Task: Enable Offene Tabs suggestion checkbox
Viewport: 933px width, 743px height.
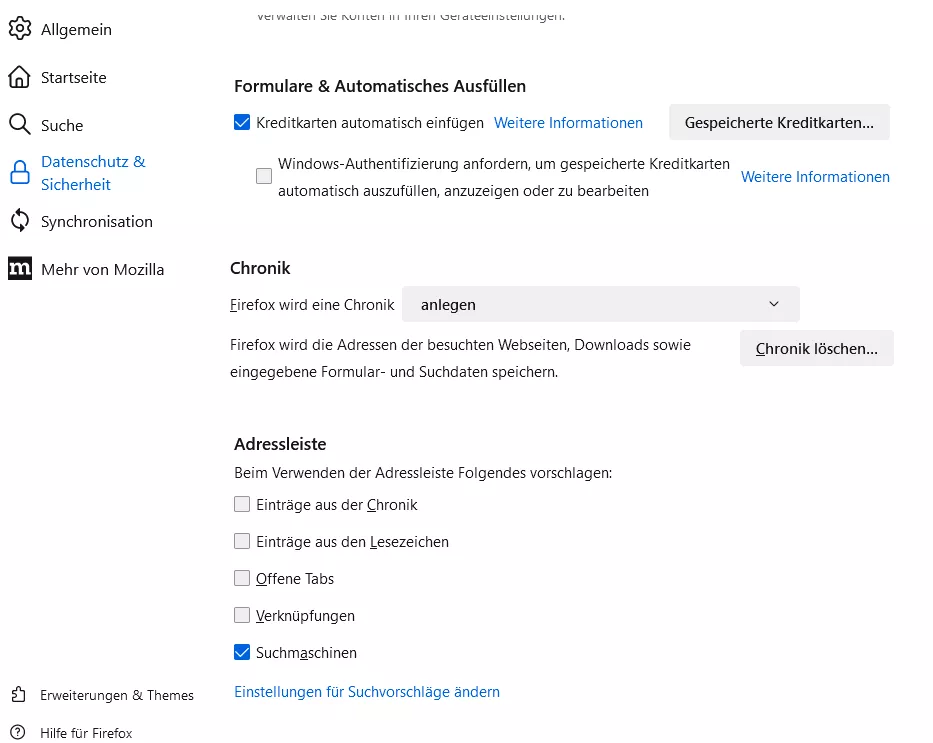Action: tap(242, 578)
